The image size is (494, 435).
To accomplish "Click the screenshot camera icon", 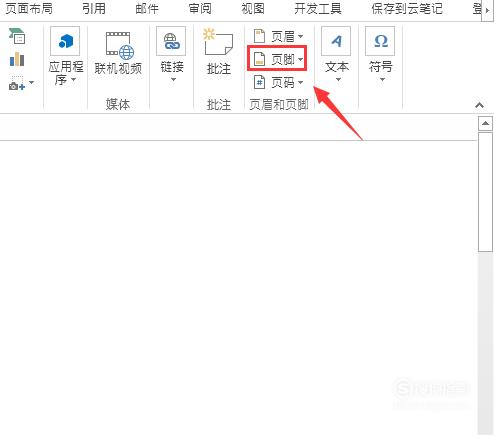I will point(17,84).
